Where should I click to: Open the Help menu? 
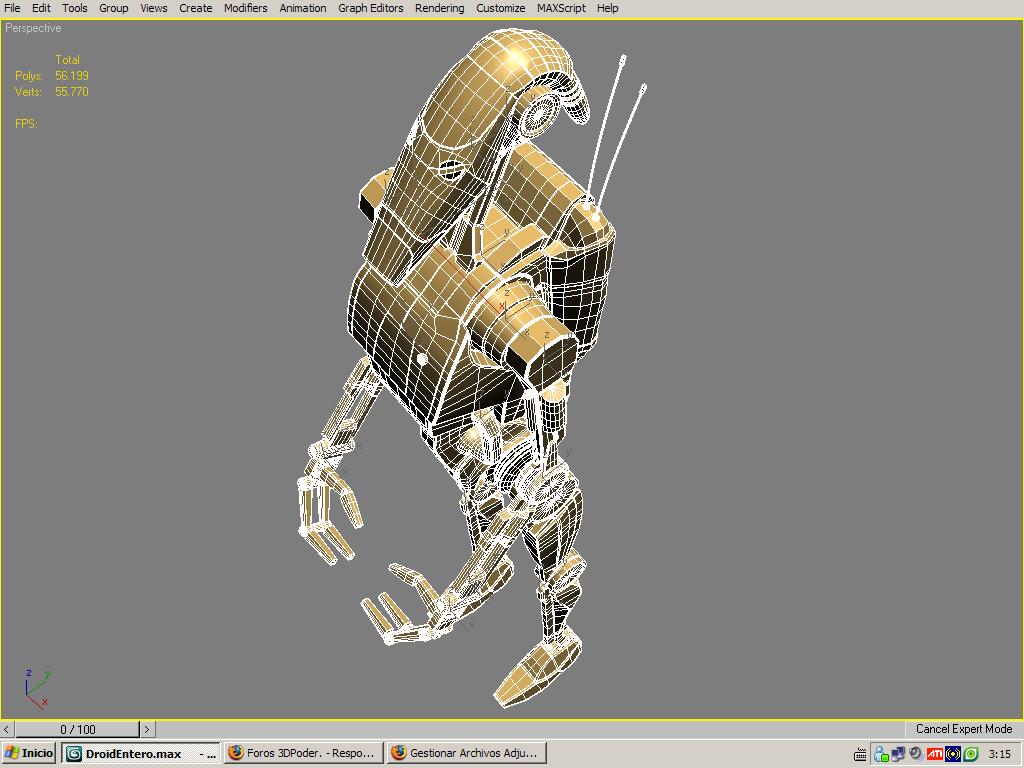tap(607, 8)
